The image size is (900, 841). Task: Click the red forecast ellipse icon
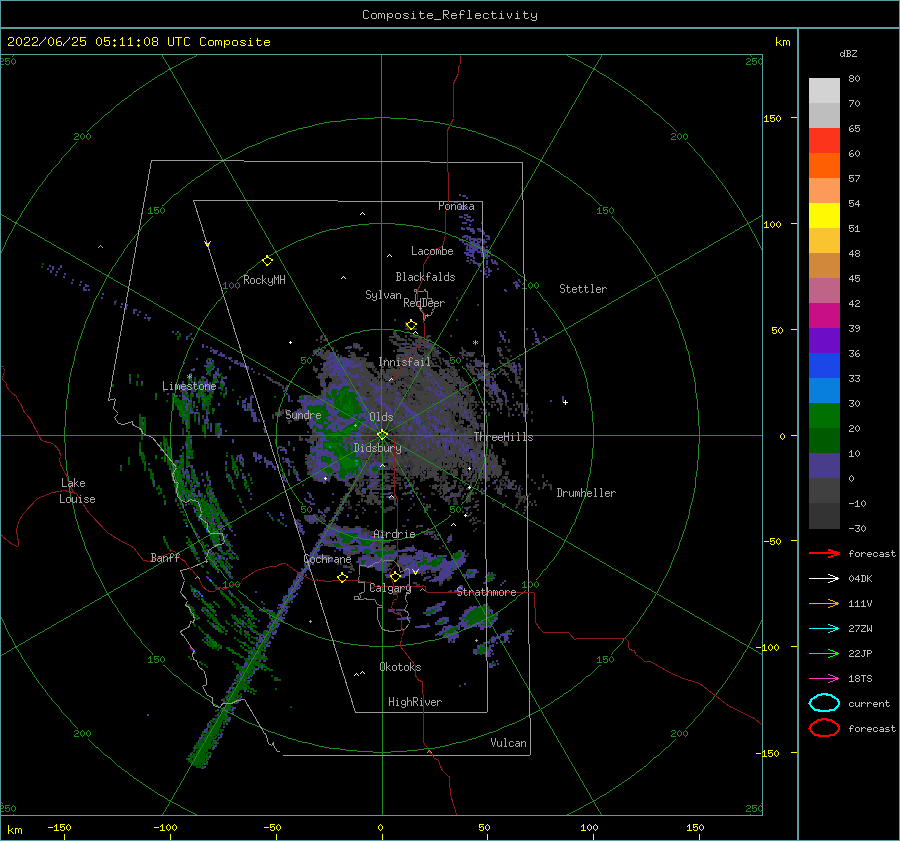824,728
